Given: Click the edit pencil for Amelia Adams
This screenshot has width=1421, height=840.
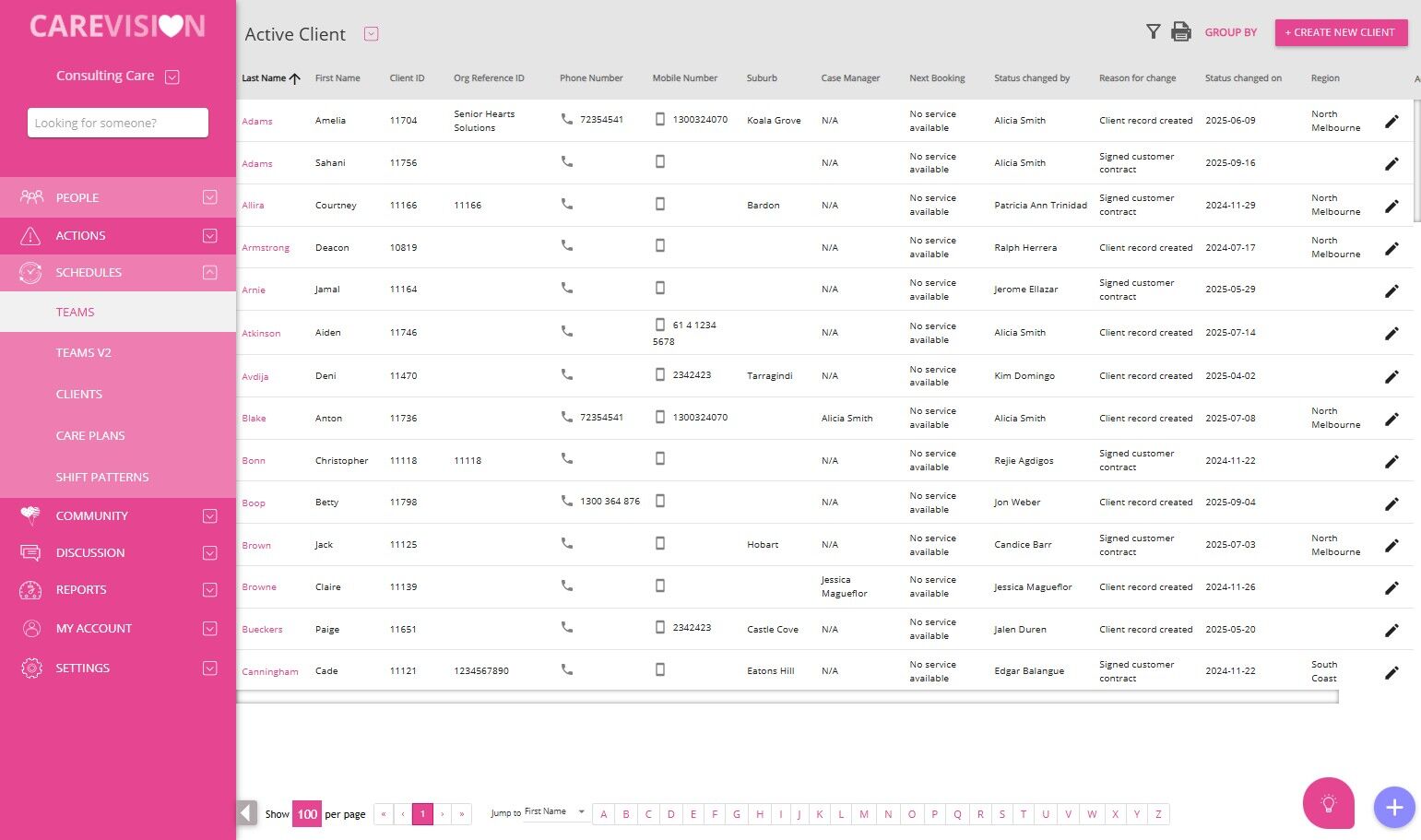Looking at the screenshot, I should pos(1391,122).
